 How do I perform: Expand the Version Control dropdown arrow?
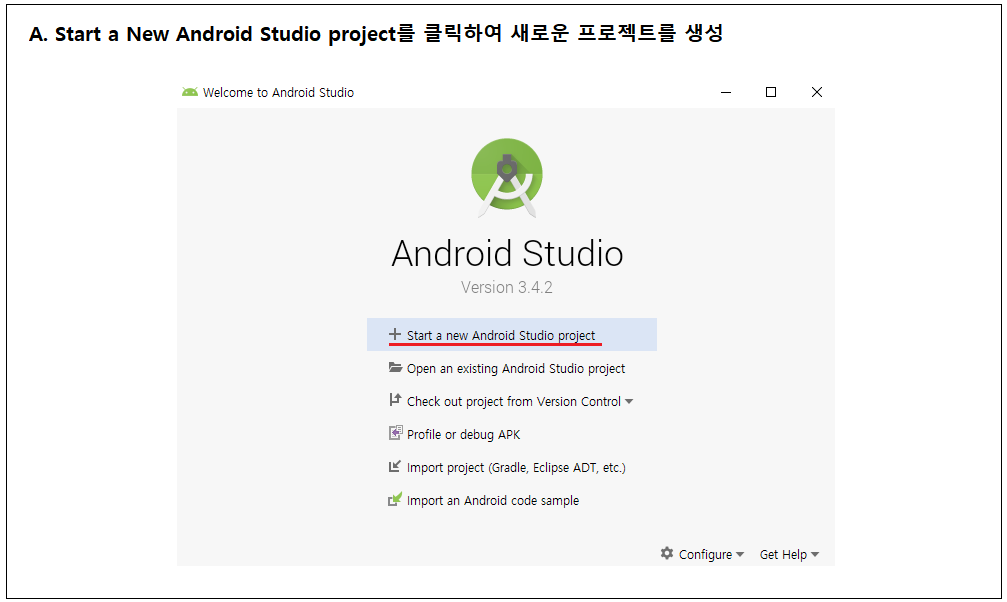tap(629, 402)
